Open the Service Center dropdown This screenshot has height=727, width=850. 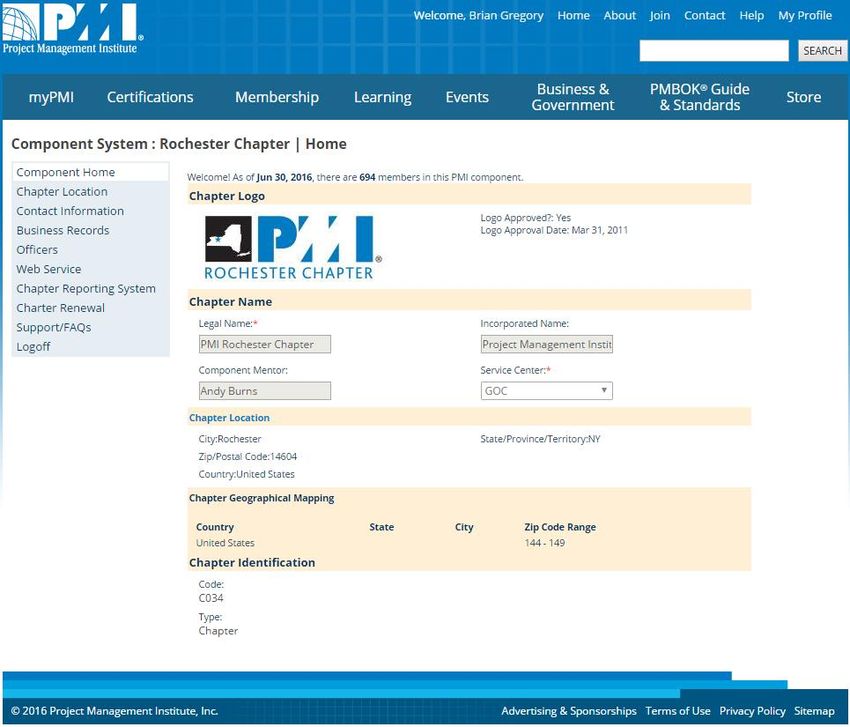546,391
